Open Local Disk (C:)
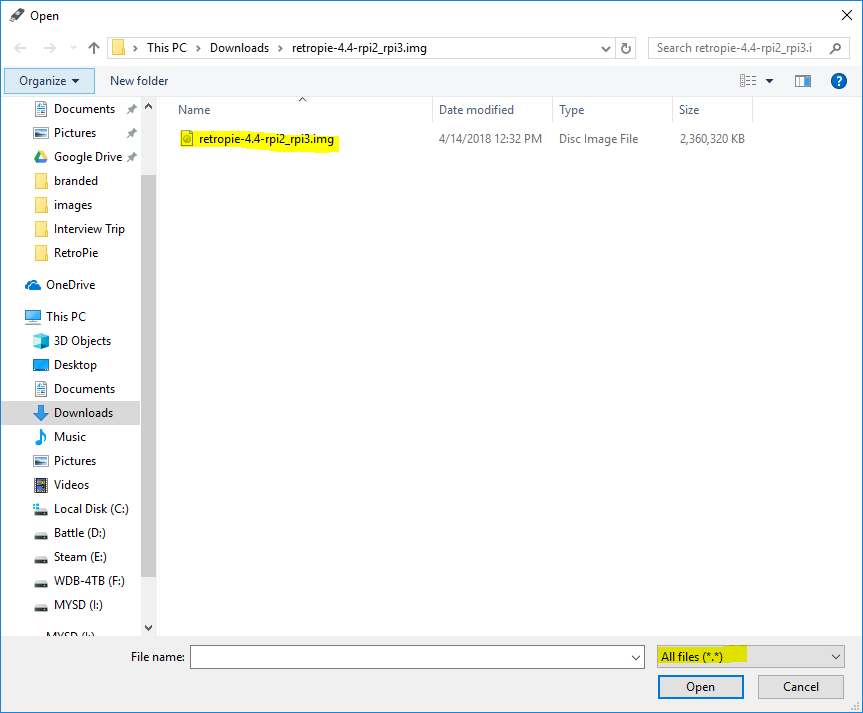Image resolution: width=863 pixels, height=713 pixels. [91, 509]
